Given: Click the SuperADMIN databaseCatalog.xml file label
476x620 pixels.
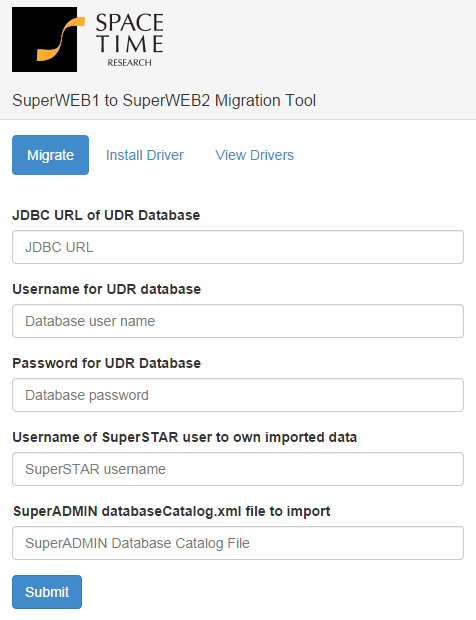Looking at the screenshot, I should click(x=172, y=511).
